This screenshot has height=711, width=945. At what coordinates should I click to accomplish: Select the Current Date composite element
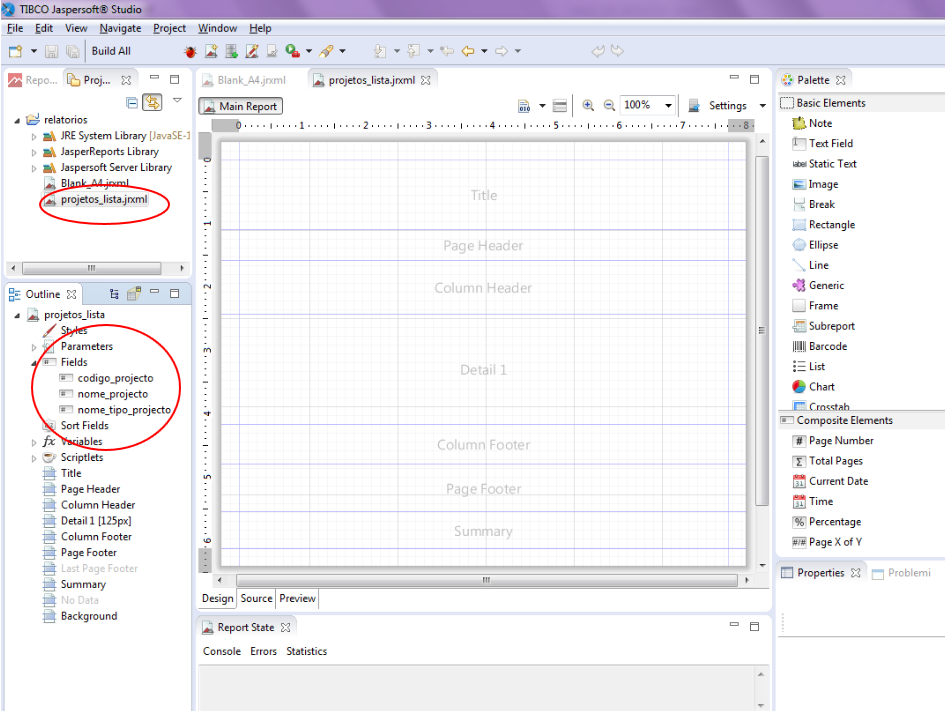click(x=830, y=481)
